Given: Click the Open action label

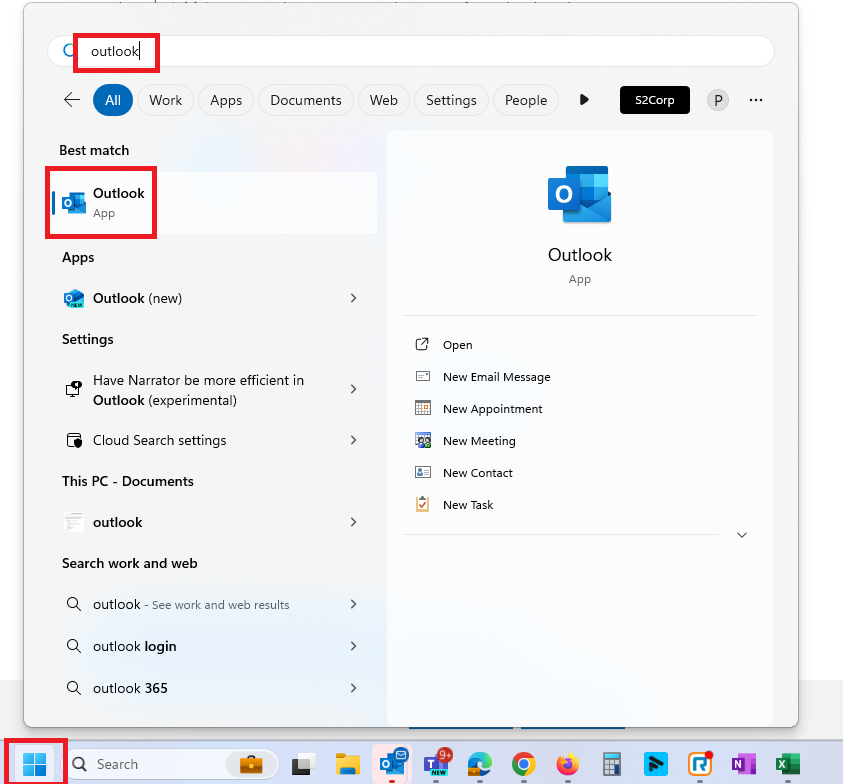Looking at the screenshot, I should (x=458, y=345).
